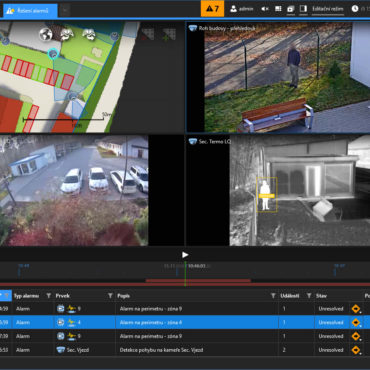Click the recording icon in first alarm row
The image size is (370, 370).
click(60, 309)
